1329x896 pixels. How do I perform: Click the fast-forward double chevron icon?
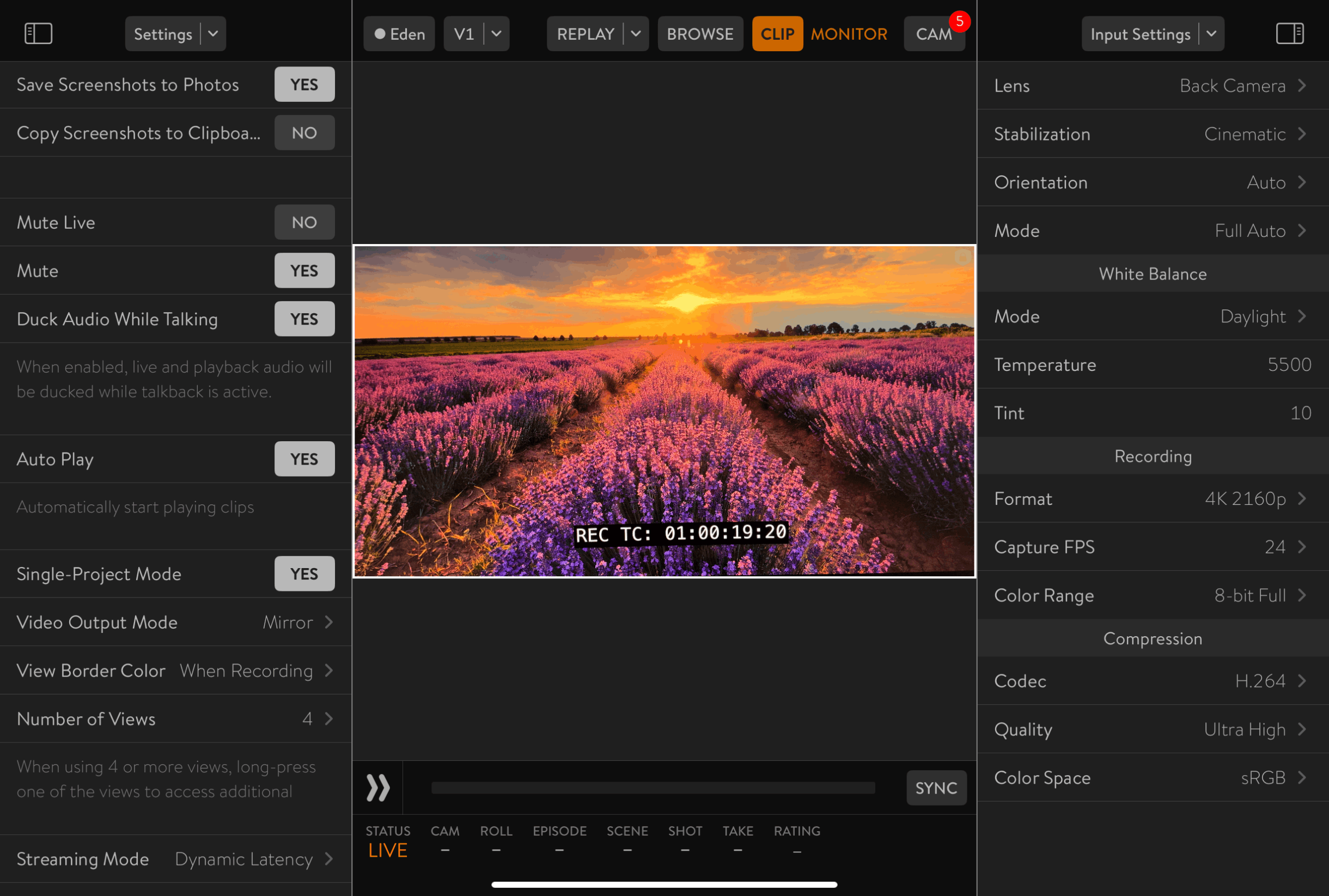click(377, 788)
